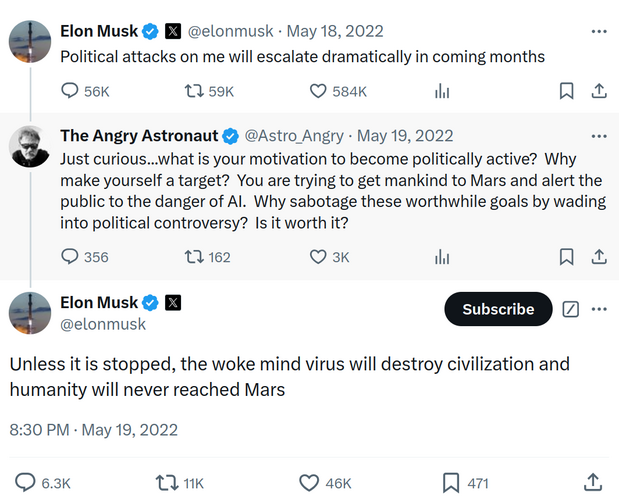Open Grok explain icon beside Subscribe
Image resolution: width=619 pixels, height=500 pixels.
click(570, 309)
